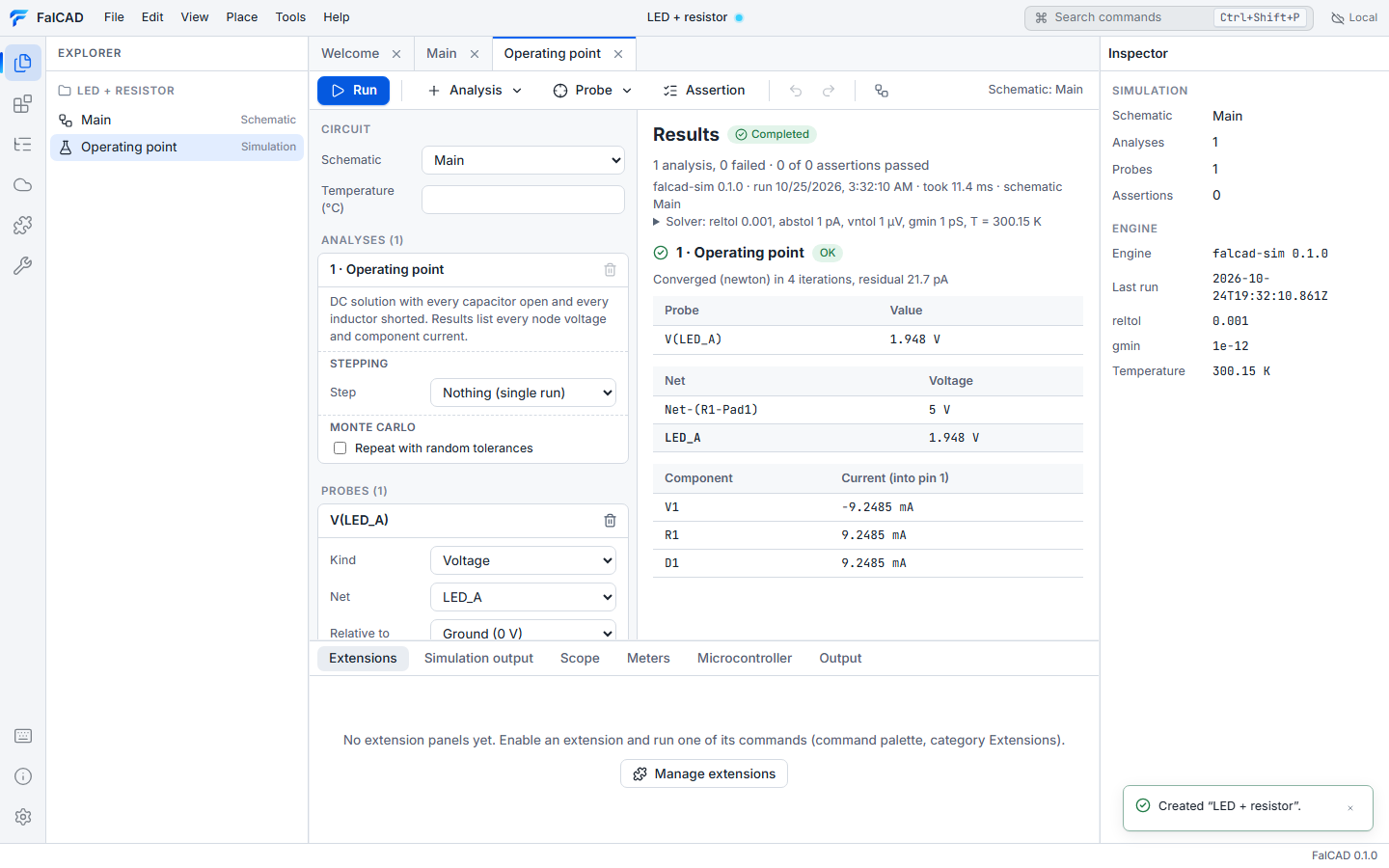Open the Schematic Main dropdown
The image size is (1389, 868).
tap(523, 160)
